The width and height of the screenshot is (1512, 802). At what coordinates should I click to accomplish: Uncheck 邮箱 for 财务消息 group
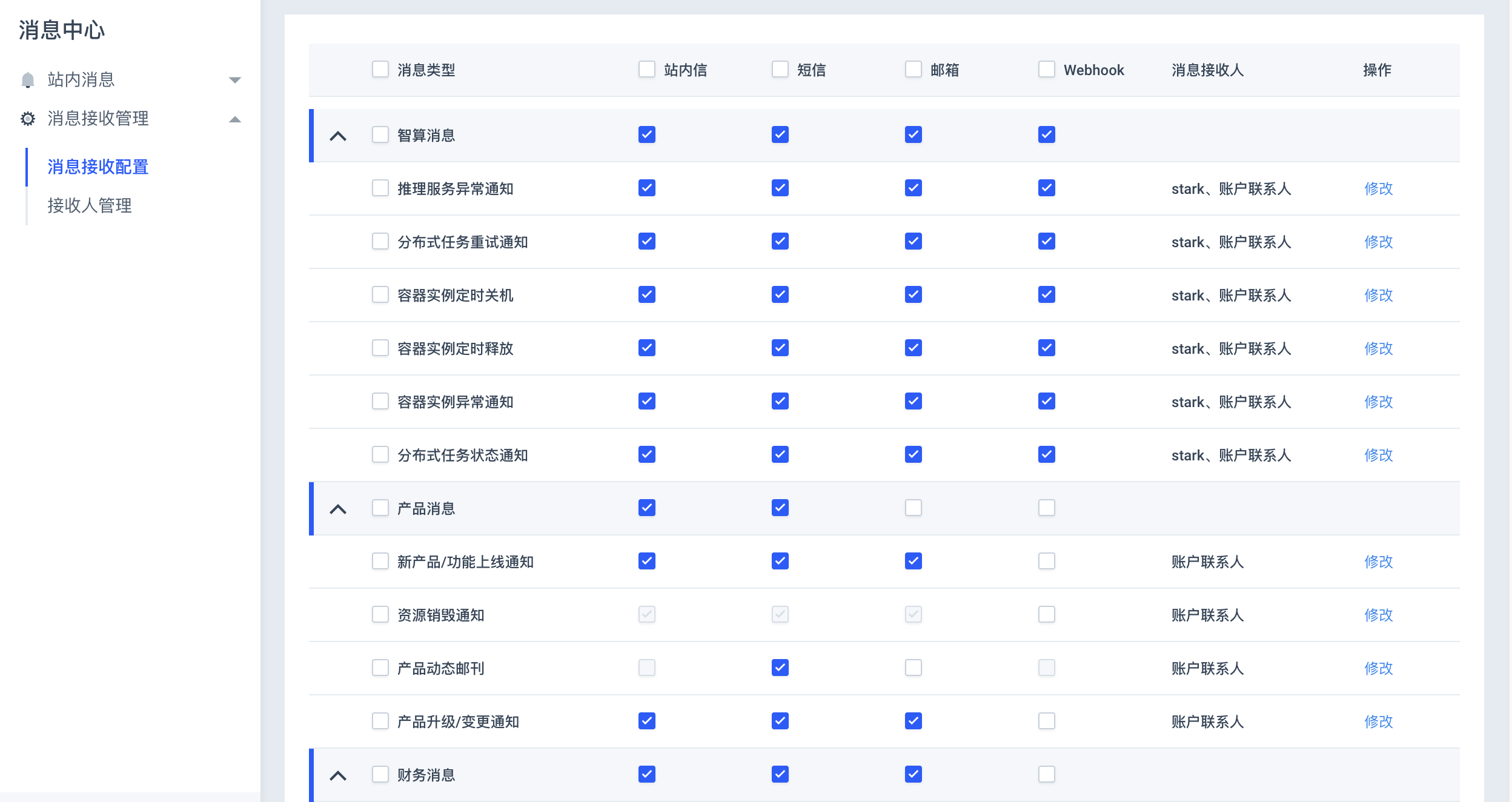913,774
